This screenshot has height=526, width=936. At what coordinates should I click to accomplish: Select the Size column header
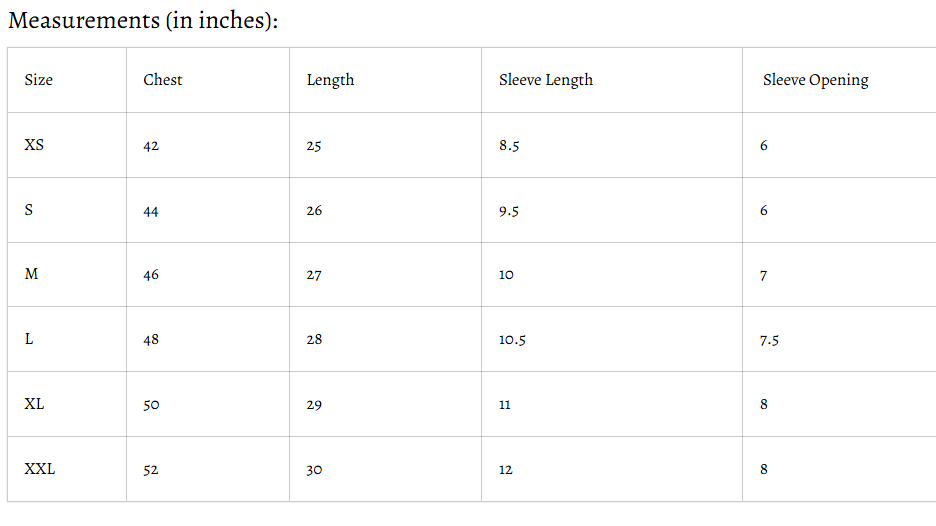pyautogui.click(x=39, y=80)
